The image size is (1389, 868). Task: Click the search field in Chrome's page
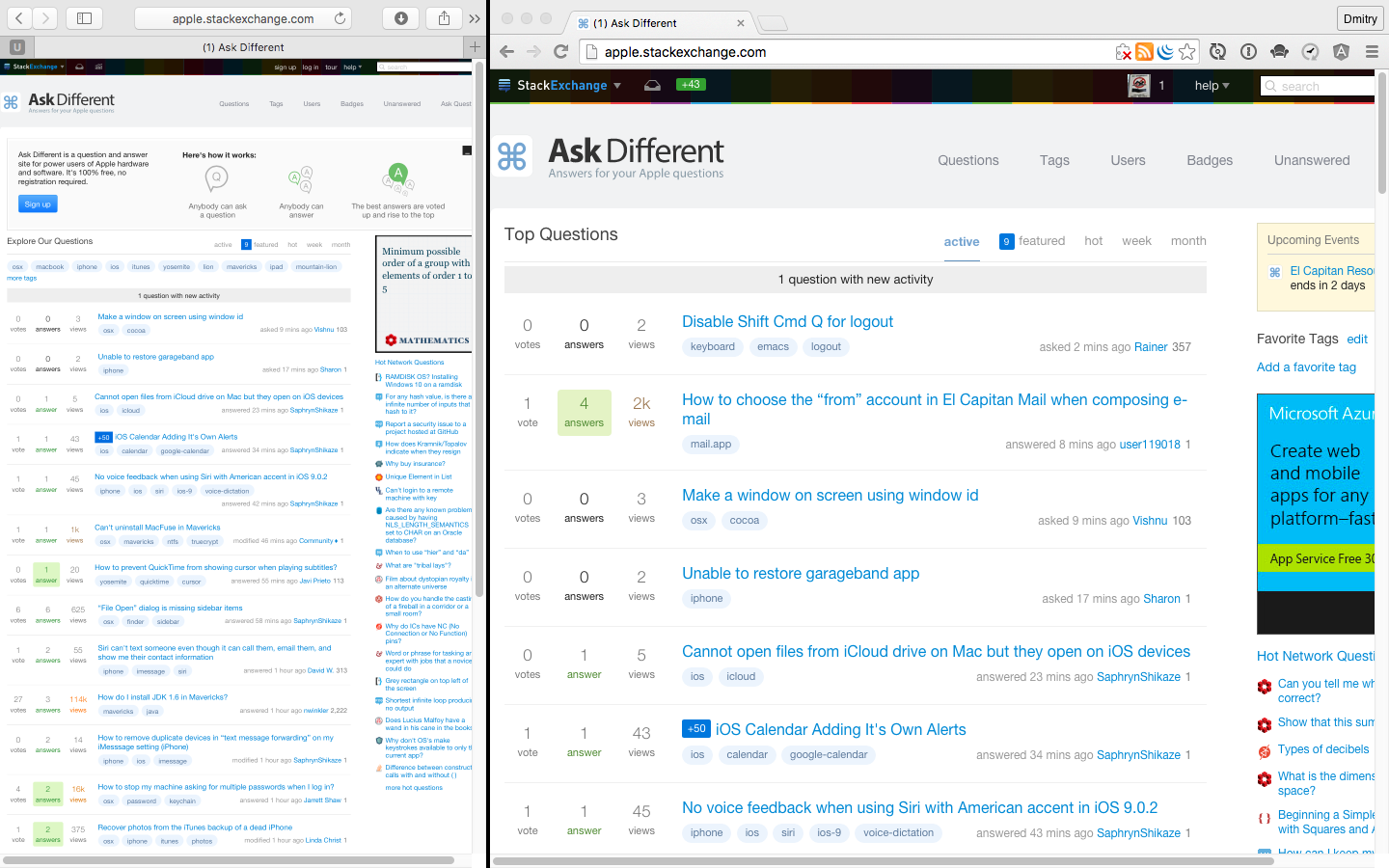click(1318, 86)
